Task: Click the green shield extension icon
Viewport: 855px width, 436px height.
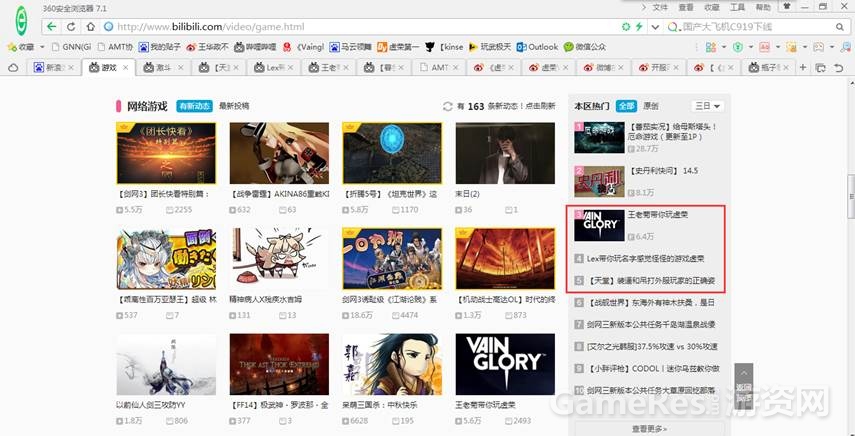Action: click(x=738, y=47)
